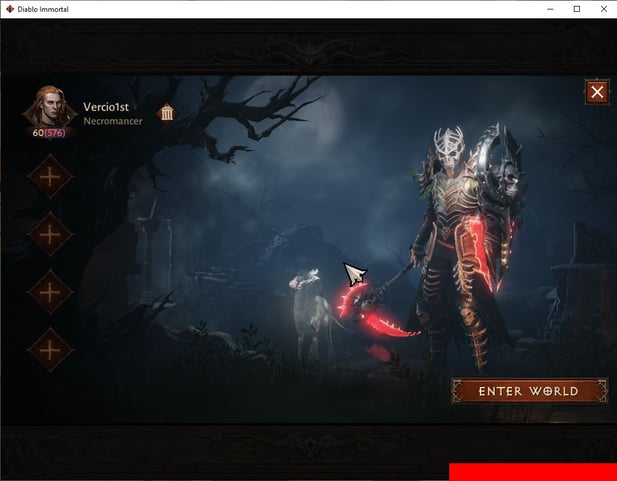Click the first empty character slot plus
617x481 pixels.
(x=49, y=177)
